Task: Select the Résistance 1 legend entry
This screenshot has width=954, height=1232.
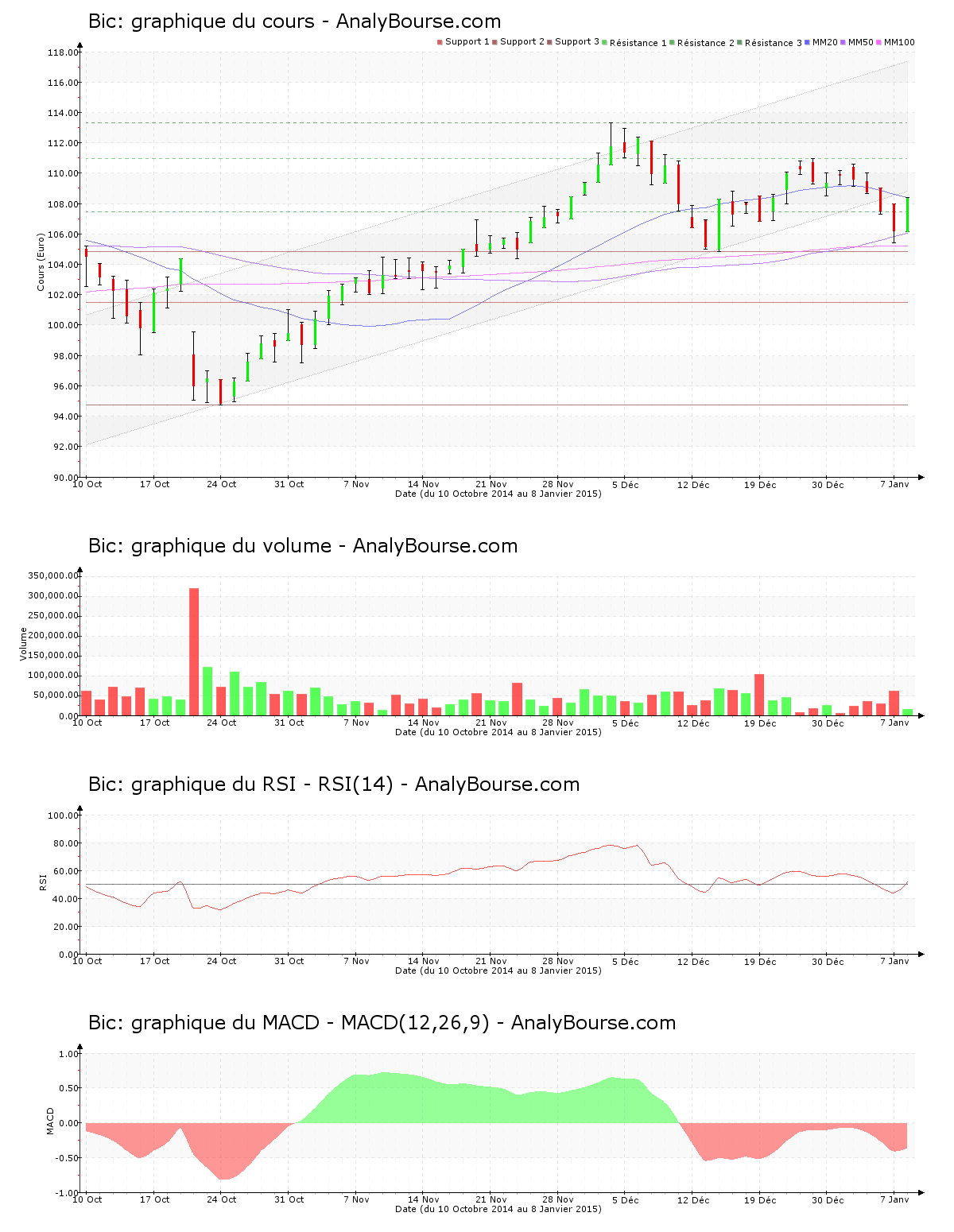Action: [x=634, y=43]
